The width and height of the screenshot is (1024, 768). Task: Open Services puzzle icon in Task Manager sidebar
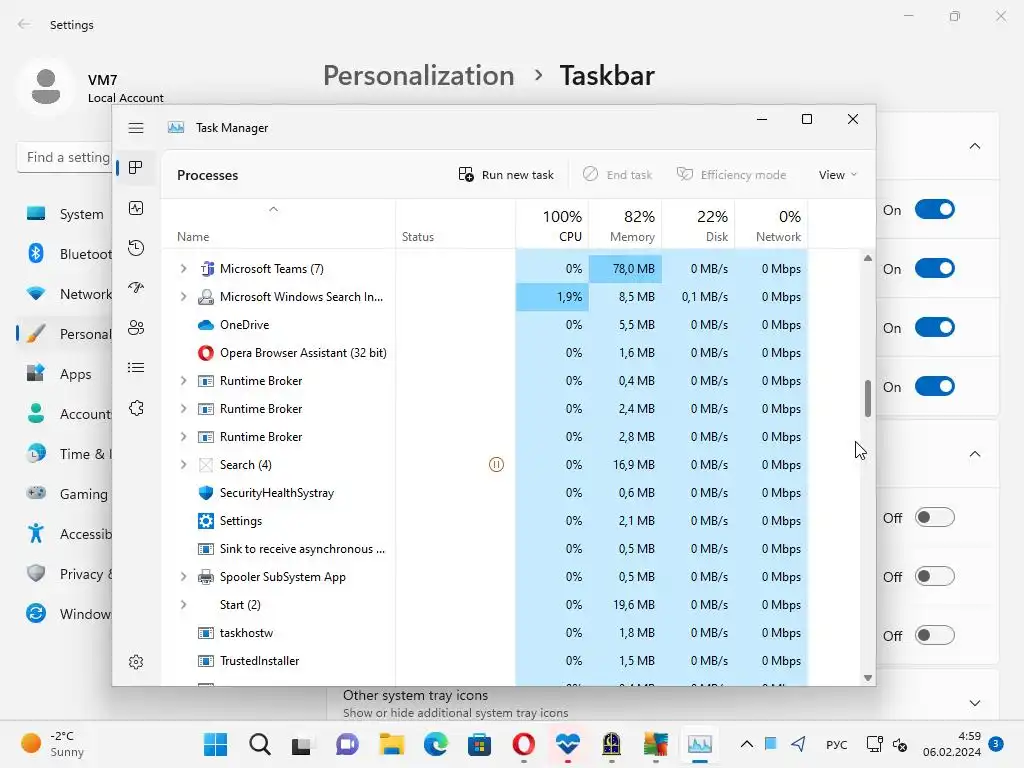point(136,408)
